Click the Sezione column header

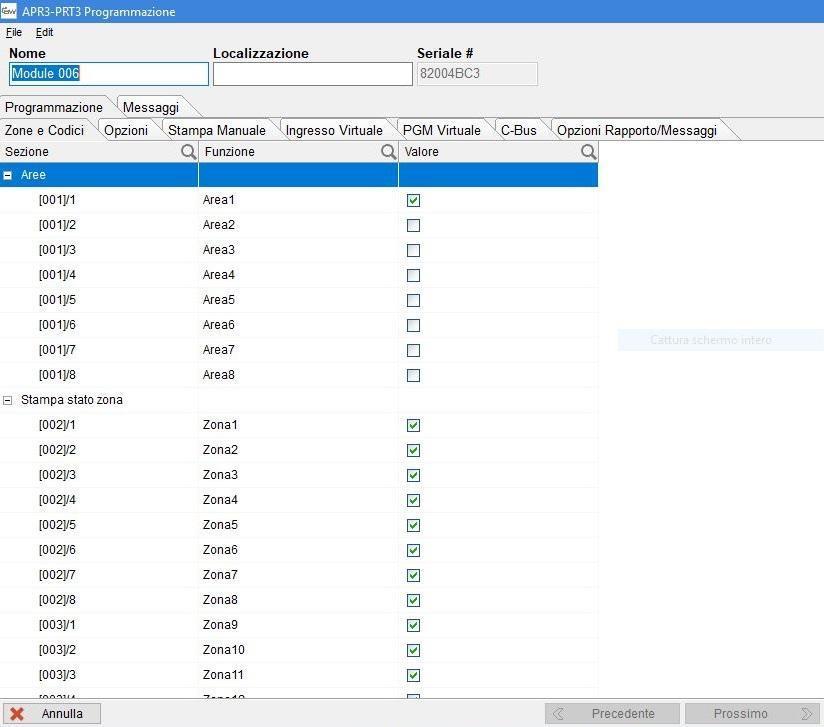99,152
